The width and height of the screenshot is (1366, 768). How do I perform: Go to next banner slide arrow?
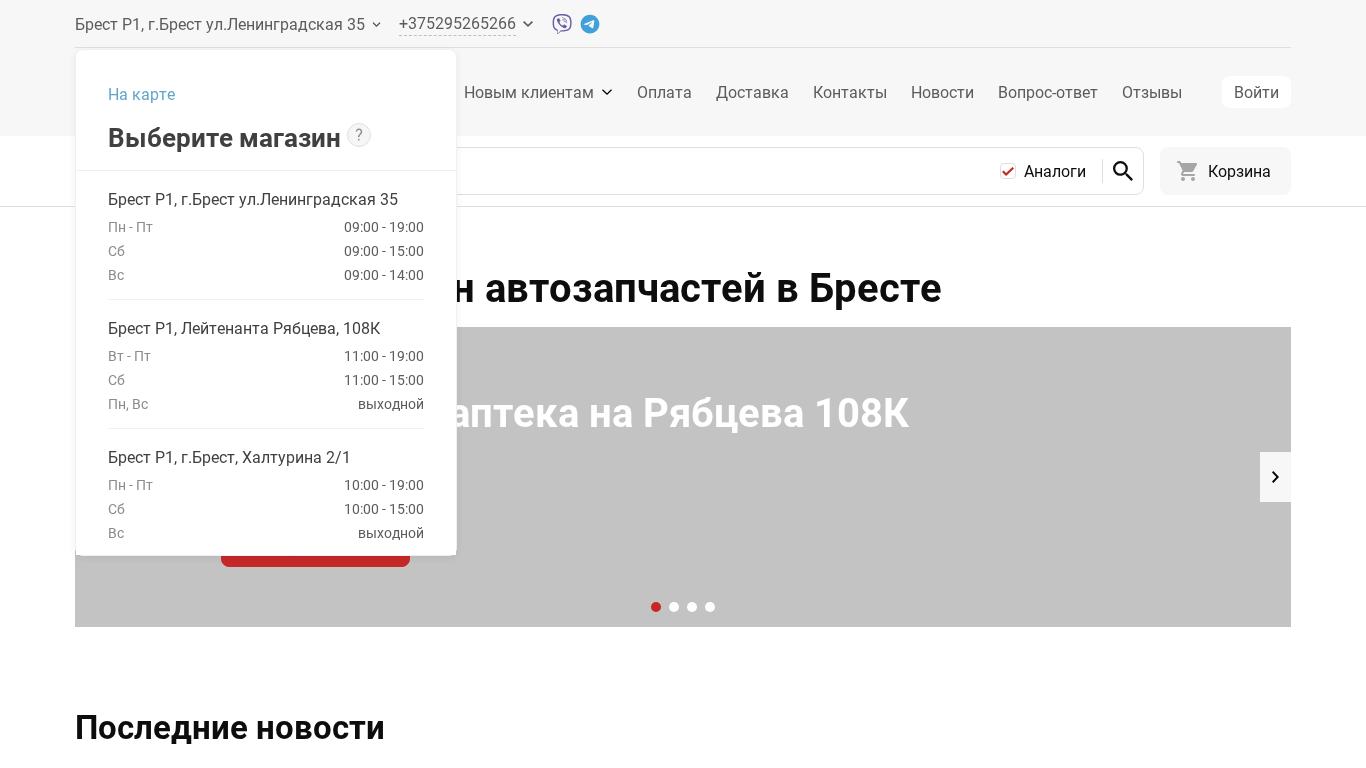pos(1275,477)
